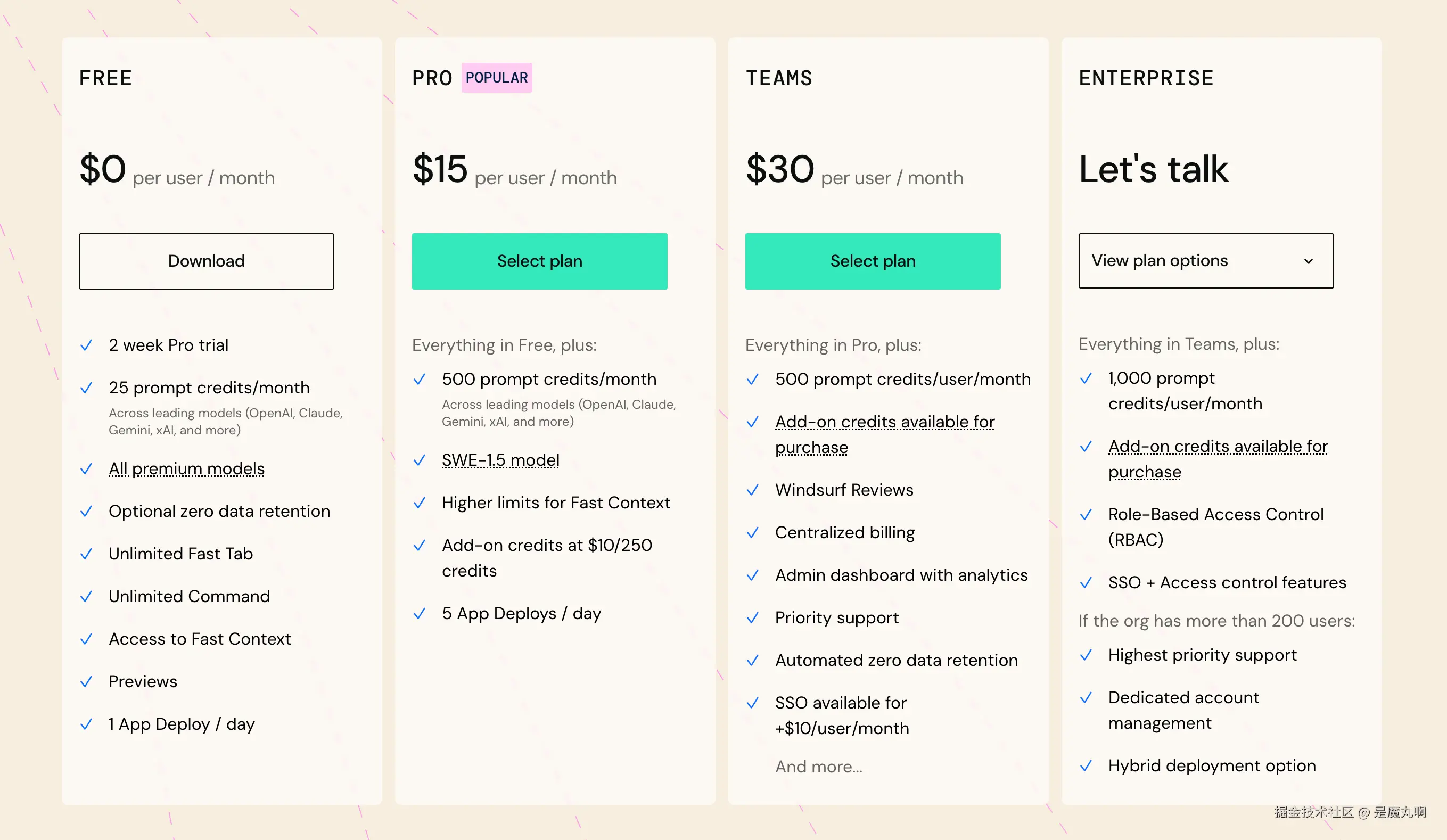This screenshot has height=840, width=1447.
Task: Click the Download button on Free plan
Action: [206, 261]
